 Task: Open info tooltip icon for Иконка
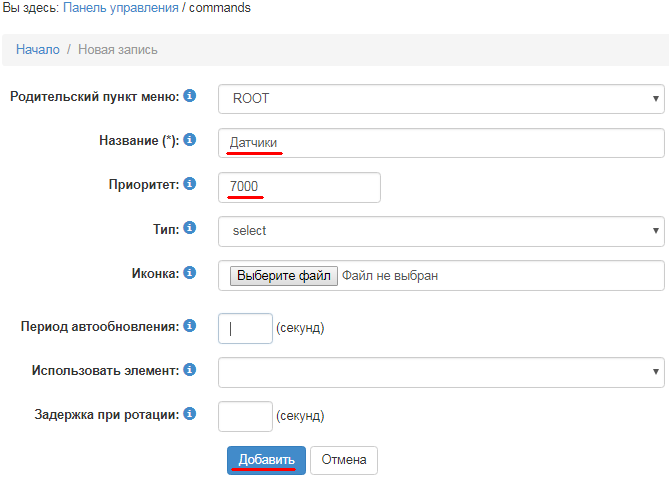(x=190, y=272)
